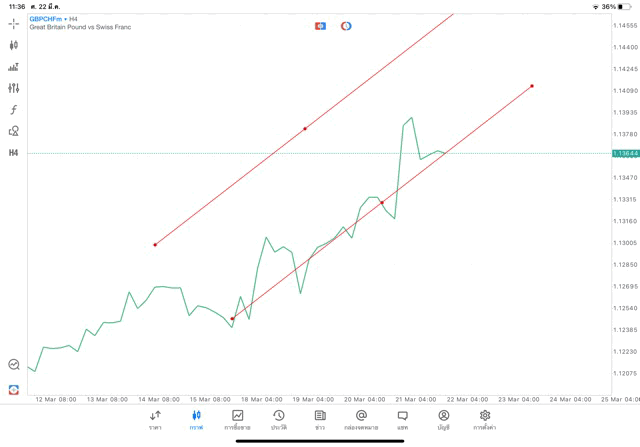Image resolution: width=640 pixels, height=447 pixels.
Task: Activate the crosshair cursor tool
Action: [14, 23]
